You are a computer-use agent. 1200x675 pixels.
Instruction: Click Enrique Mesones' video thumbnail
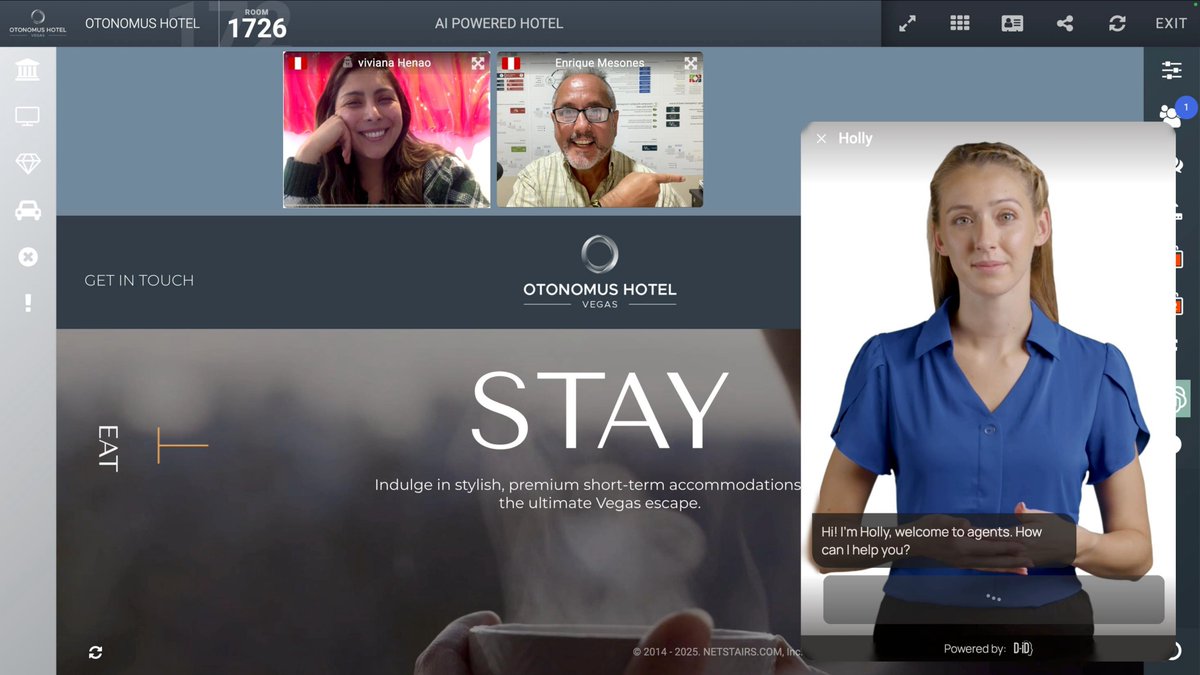tap(600, 130)
